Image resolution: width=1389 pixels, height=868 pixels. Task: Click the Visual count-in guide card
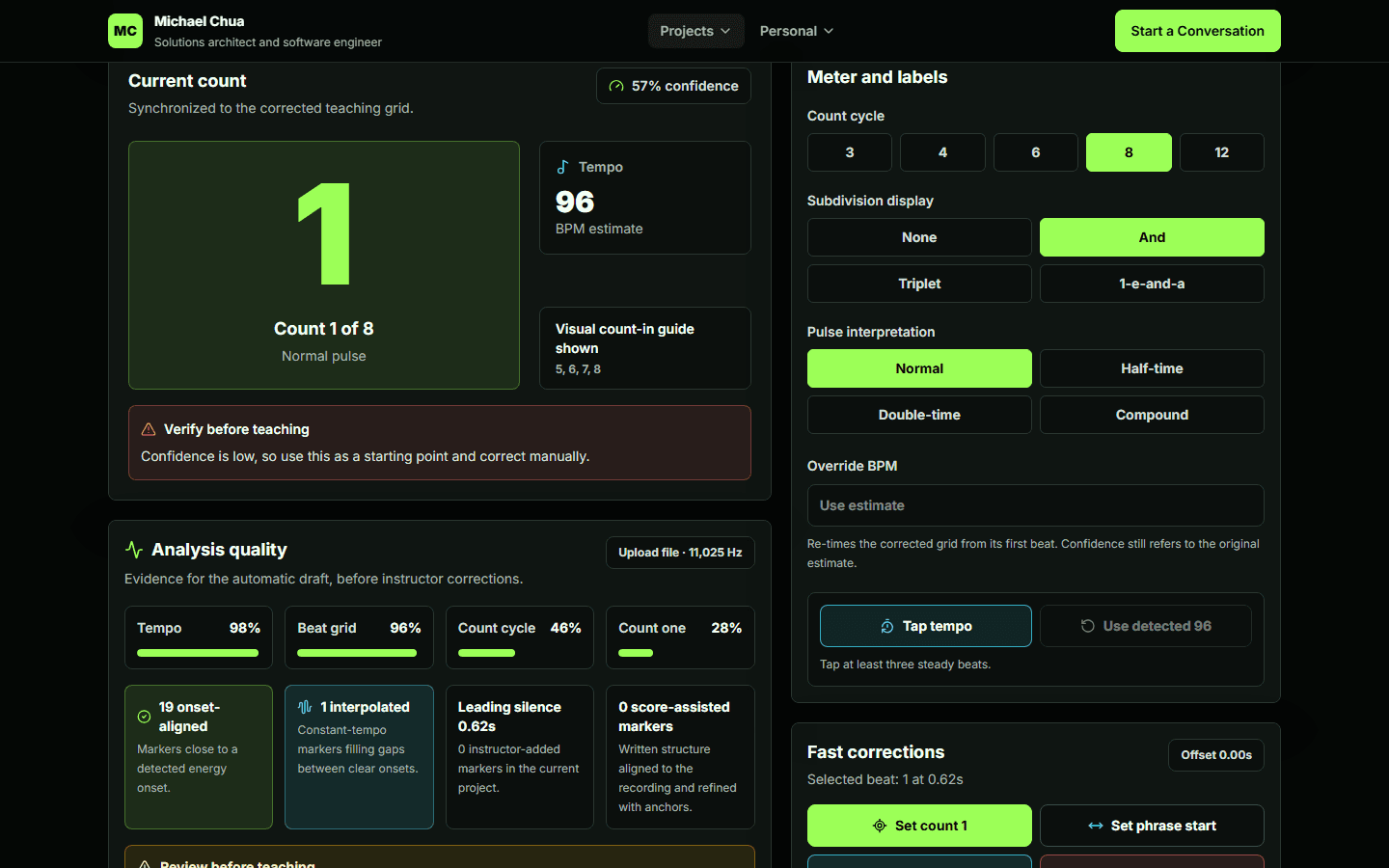[x=645, y=348]
